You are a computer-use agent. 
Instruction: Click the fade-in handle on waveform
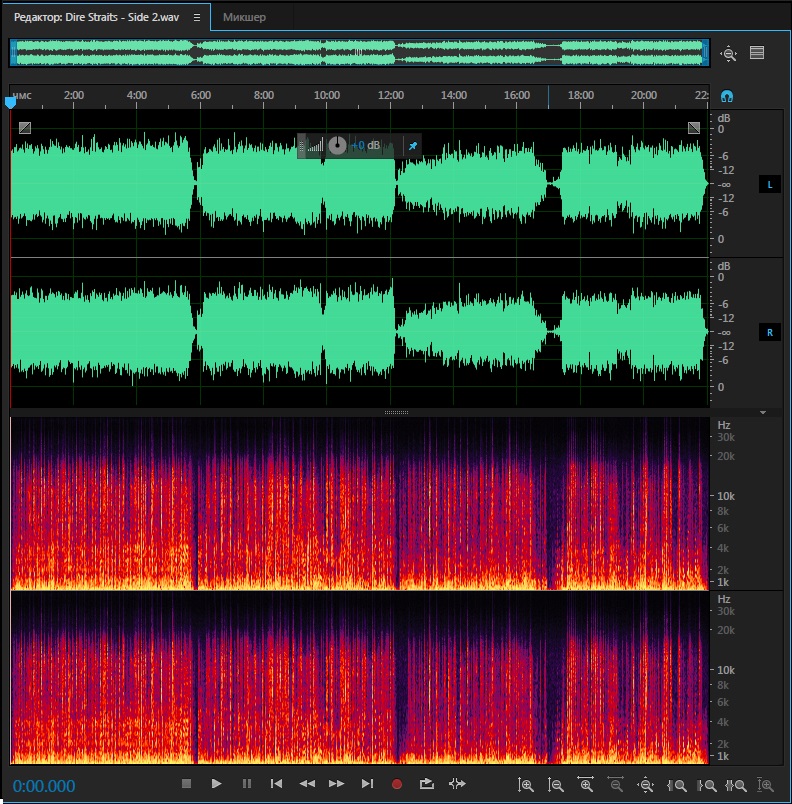tap(25, 127)
